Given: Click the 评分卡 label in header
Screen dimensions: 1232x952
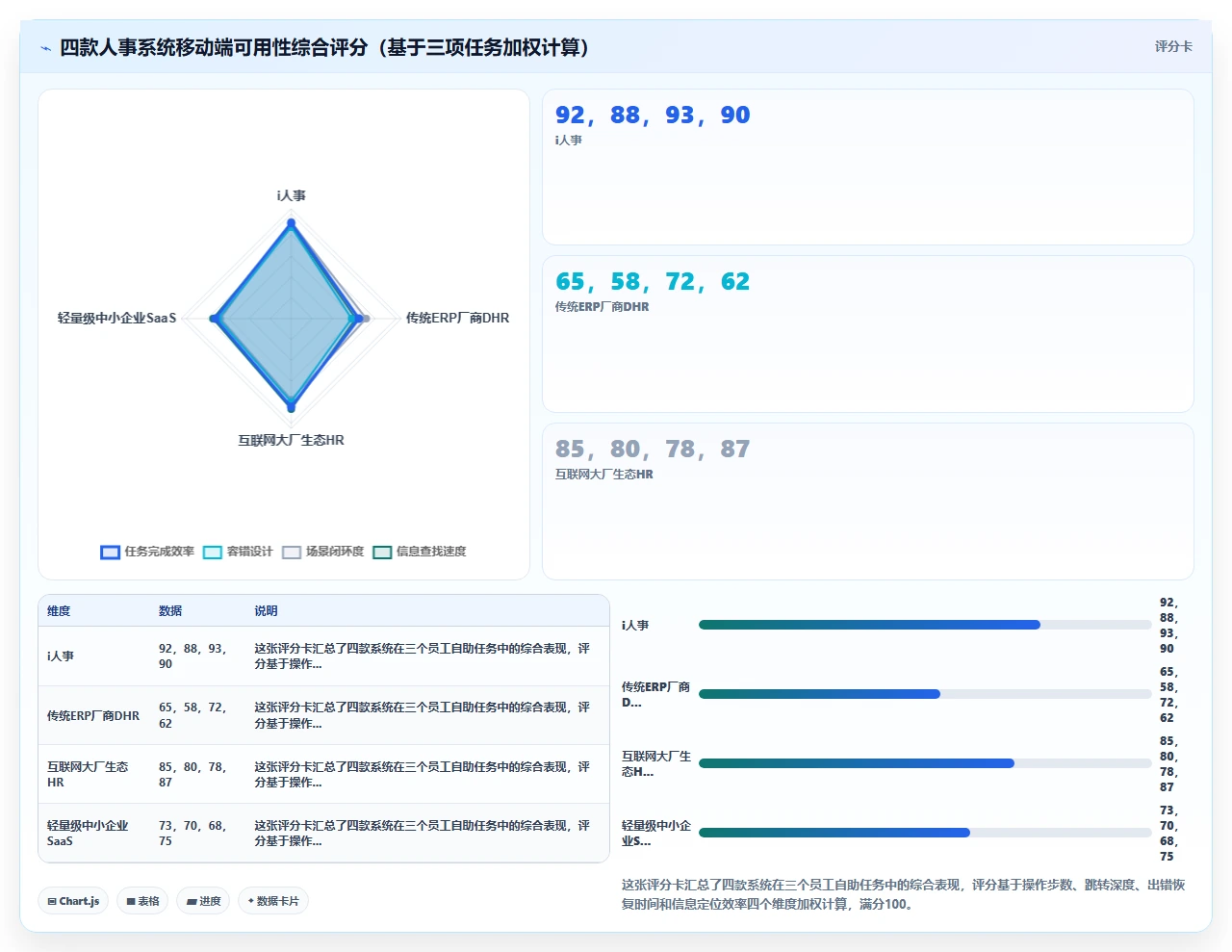Looking at the screenshot, I should (x=1173, y=46).
